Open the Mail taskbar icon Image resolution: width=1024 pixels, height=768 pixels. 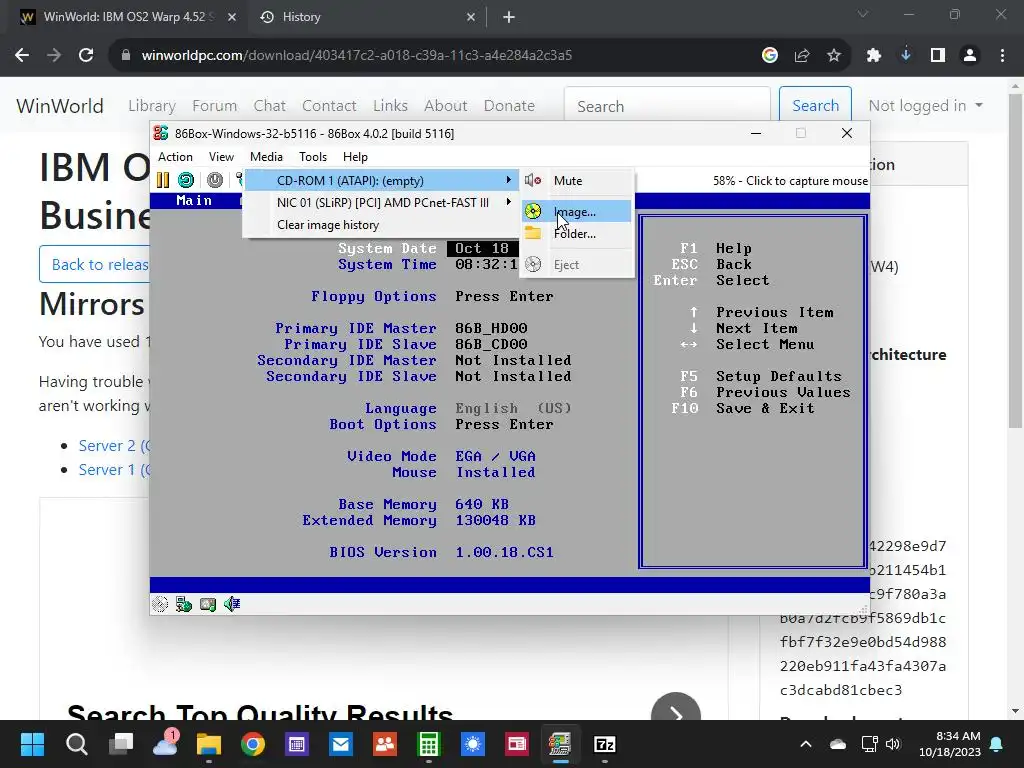point(341,744)
